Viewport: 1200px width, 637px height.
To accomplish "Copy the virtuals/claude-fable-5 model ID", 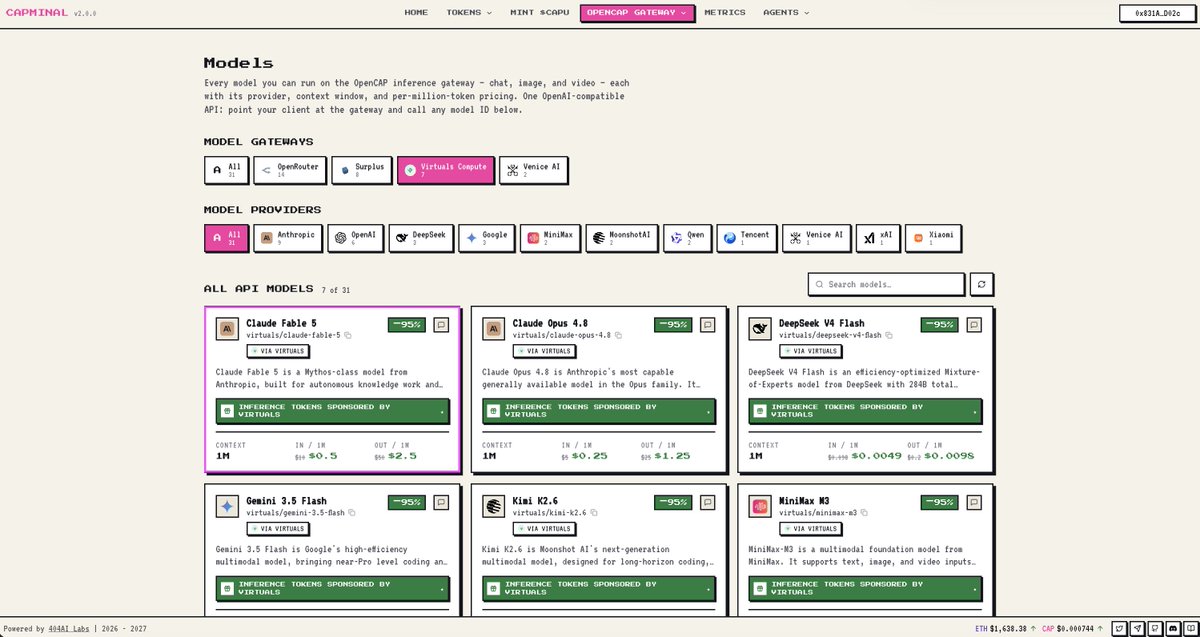I will 348,335.
